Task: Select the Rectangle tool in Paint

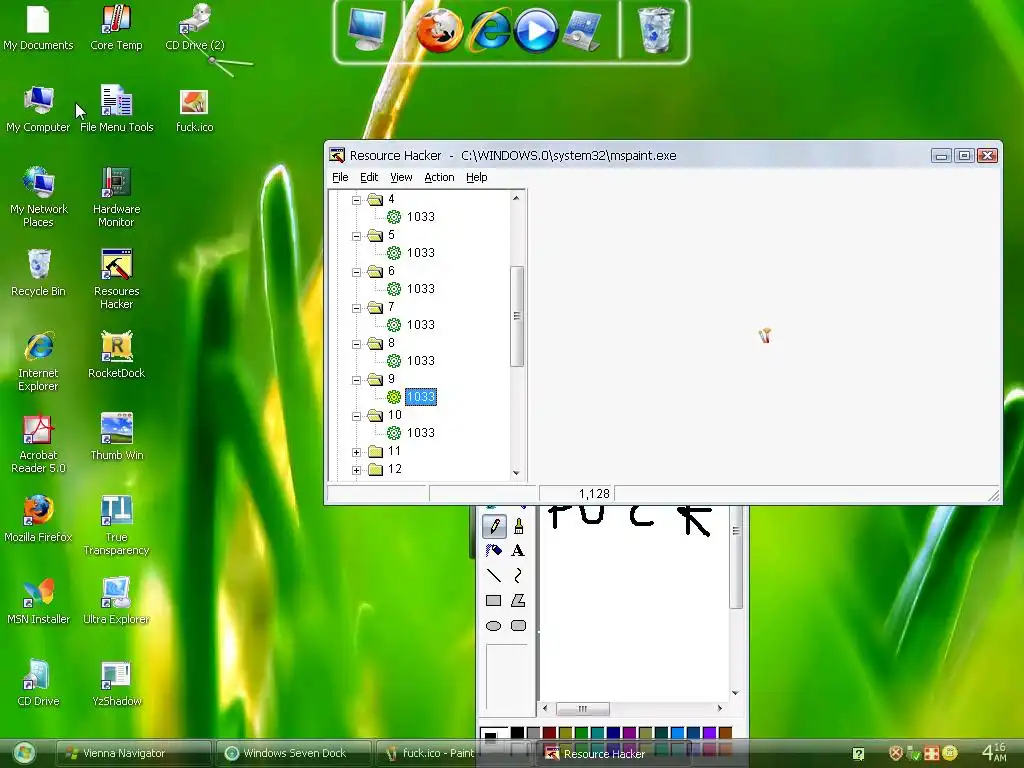Action: (x=494, y=600)
